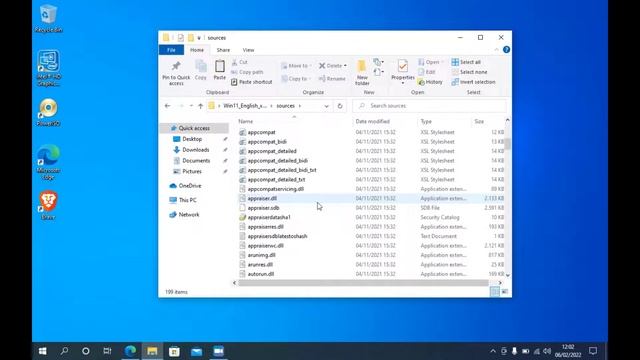
Task: Open Desktop in the navigation pane
Action: (192, 139)
